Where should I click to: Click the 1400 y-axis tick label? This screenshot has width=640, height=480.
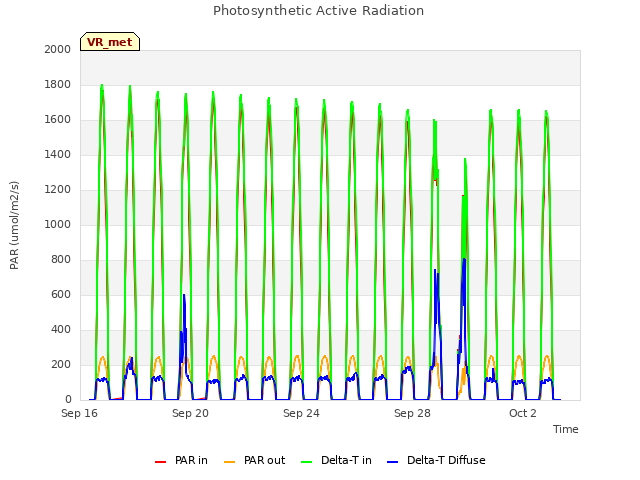58,154
